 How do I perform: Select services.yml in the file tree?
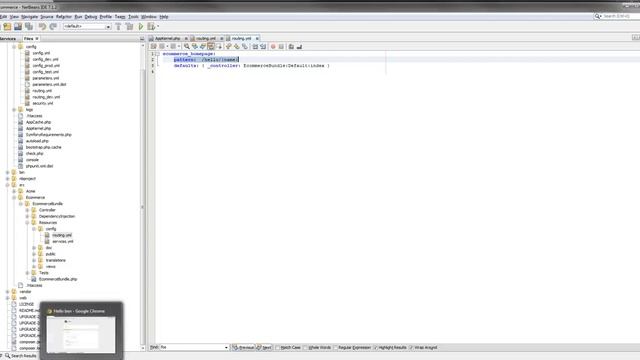click(62, 242)
